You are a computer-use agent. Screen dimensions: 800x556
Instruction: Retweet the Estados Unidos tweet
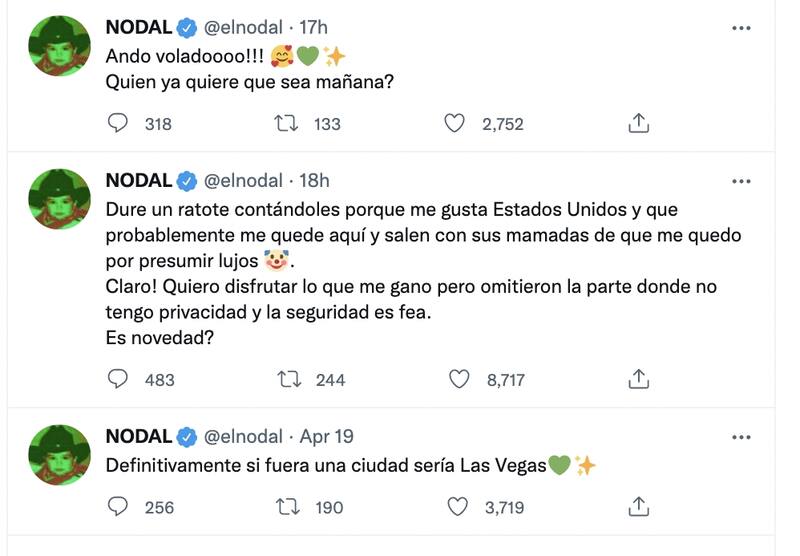click(288, 379)
